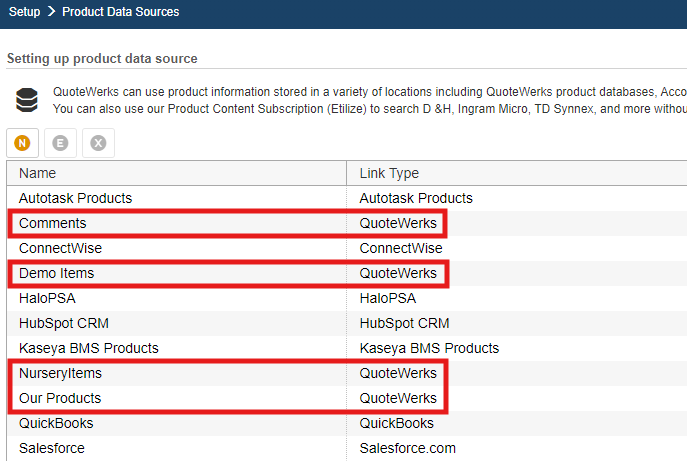
Task: Select the Comments data source
Action: coord(53,223)
